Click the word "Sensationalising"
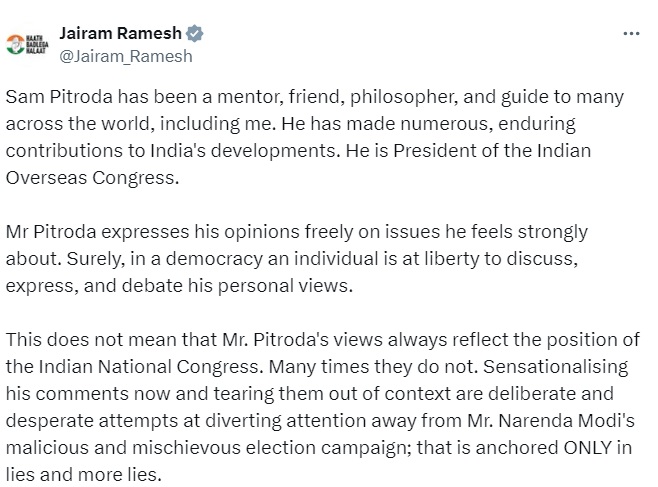 tap(556, 367)
